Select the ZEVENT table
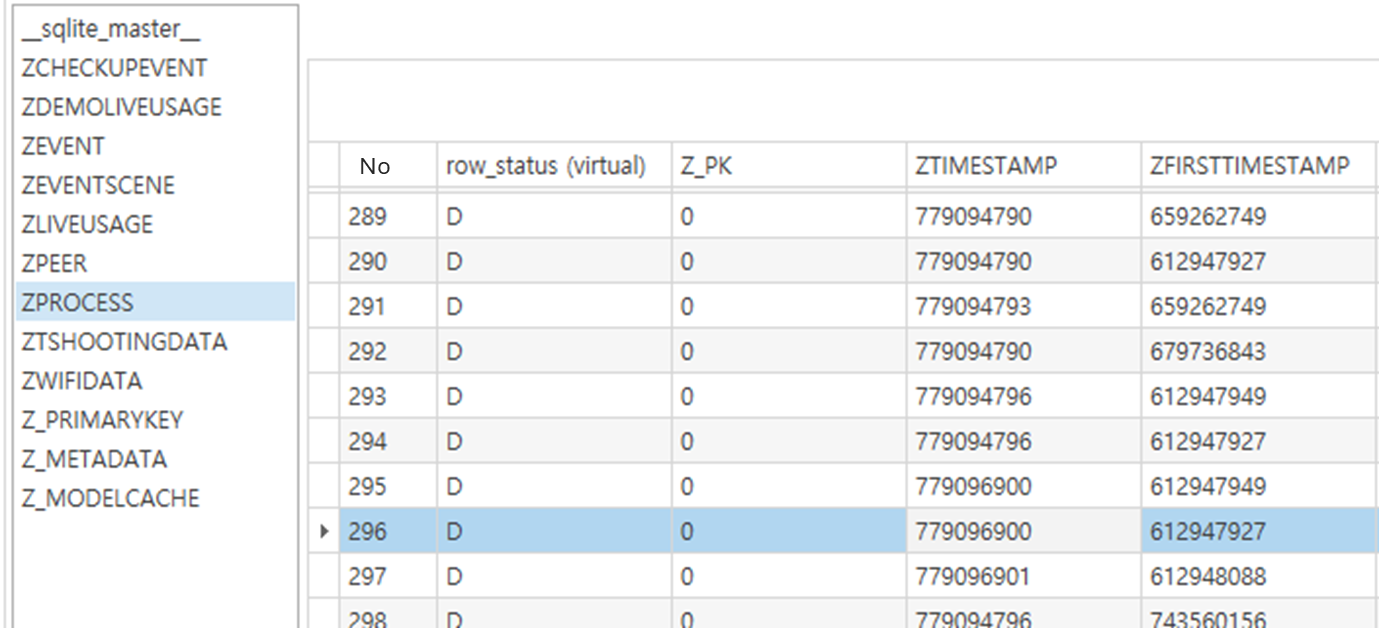This screenshot has height=628, width=1379. pyautogui.click(x=63, y=147)
